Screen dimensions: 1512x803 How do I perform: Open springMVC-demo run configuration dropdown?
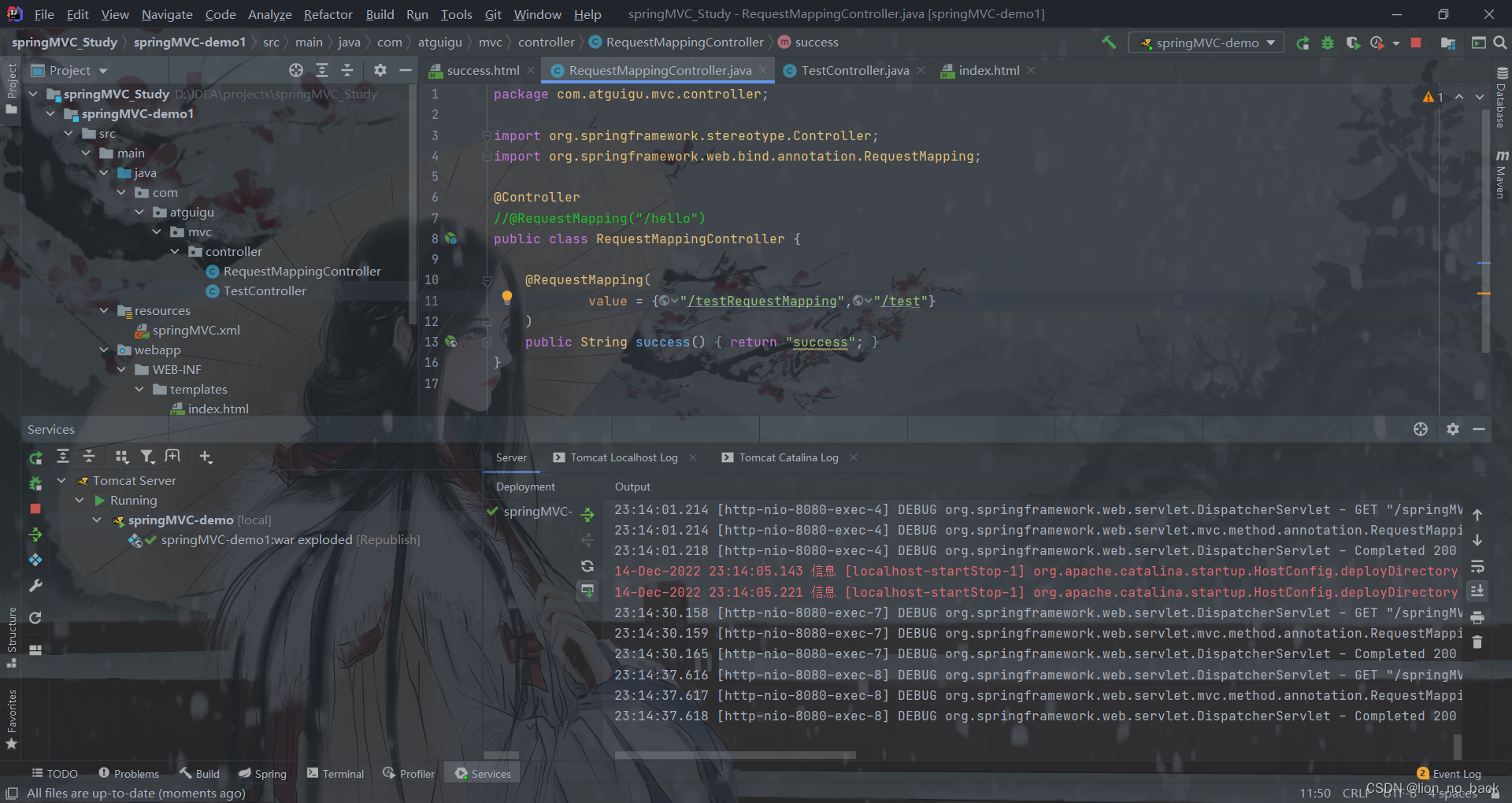[1206, 43]
